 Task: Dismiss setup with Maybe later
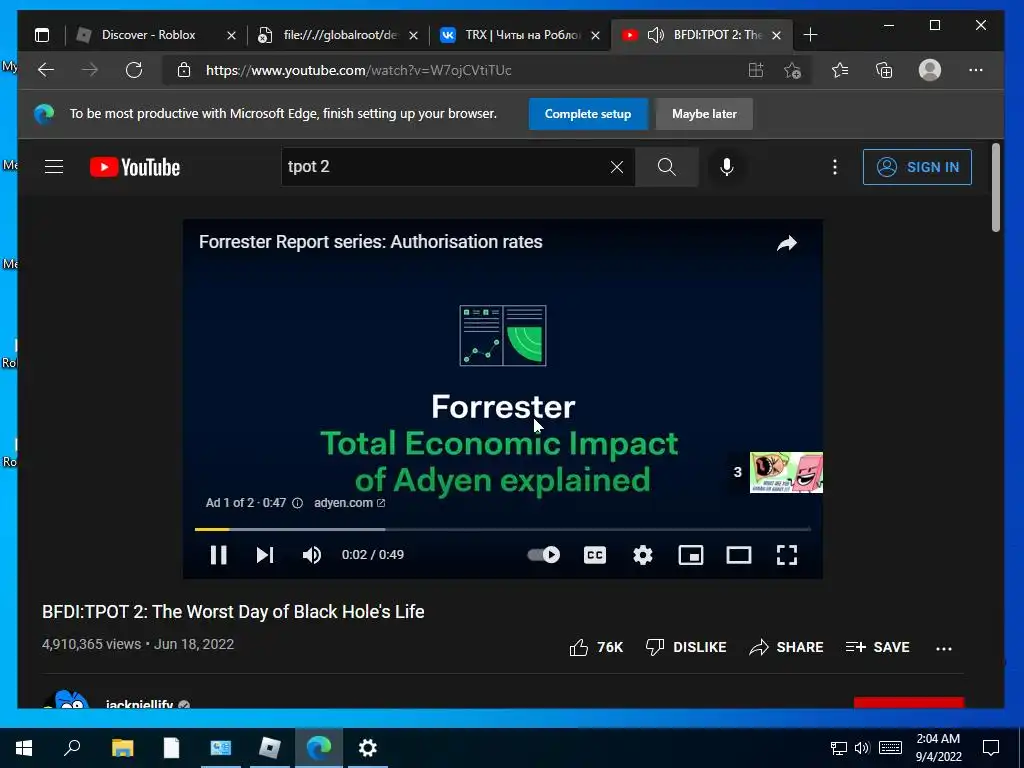704,114
